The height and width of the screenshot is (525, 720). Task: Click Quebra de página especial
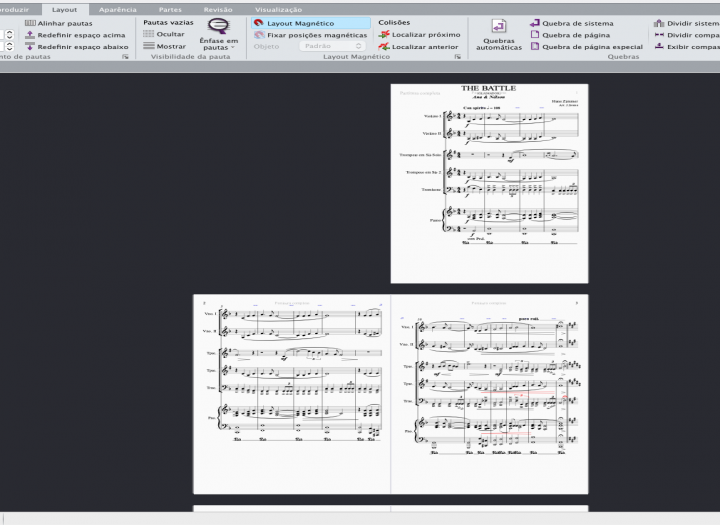[x=535, y=46]
